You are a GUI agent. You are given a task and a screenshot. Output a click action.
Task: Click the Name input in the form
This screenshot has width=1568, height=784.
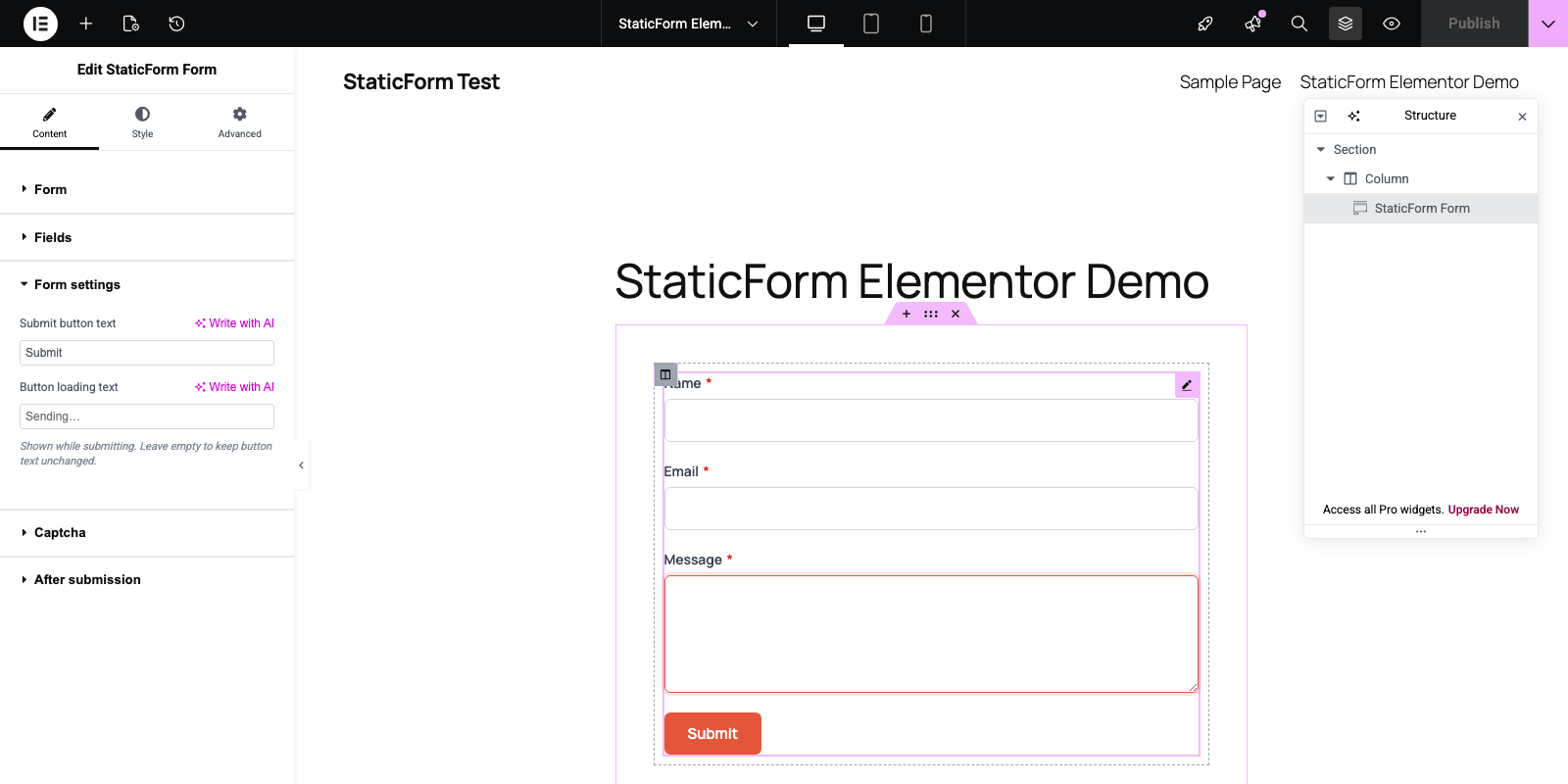click(931, 420)
